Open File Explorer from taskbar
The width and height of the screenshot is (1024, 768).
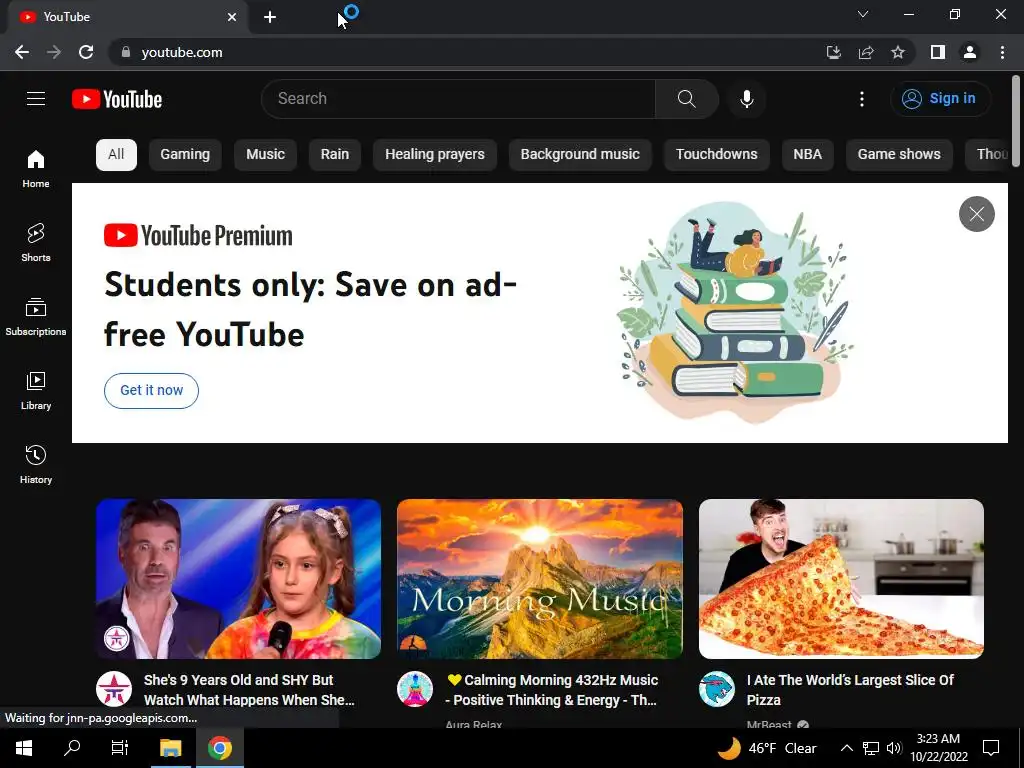pos(170,748)
